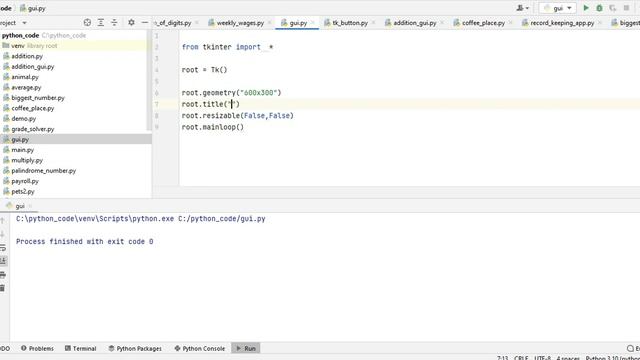Click the gui.py breadcrumb in title bar
The width and height of the screenshot is (640, 360).
click(x=33, y=8)
